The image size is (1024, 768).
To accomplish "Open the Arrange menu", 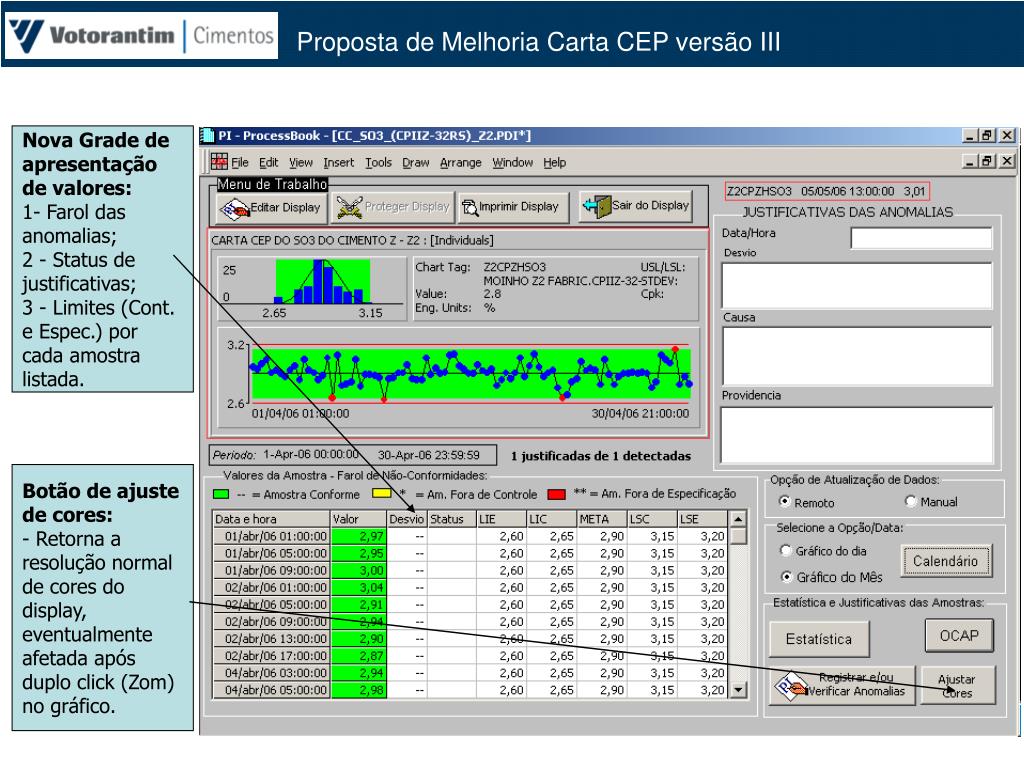I will [x=460, y=163].
